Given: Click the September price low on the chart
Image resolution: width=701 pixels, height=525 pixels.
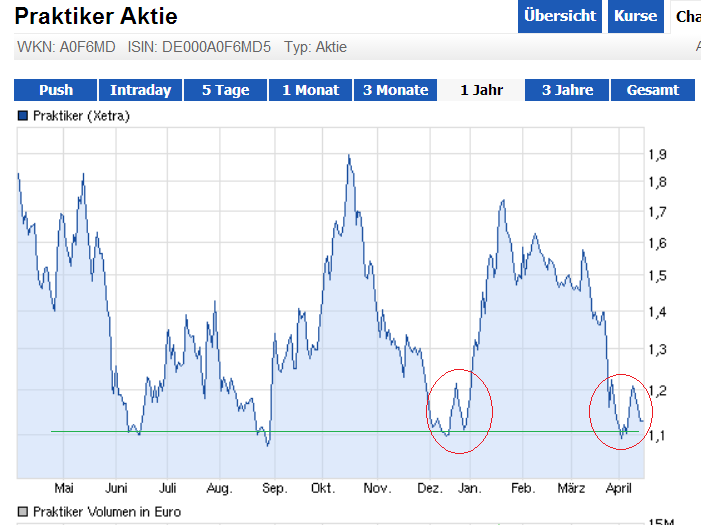Looking at the screenshot, I should click(268, 445).
